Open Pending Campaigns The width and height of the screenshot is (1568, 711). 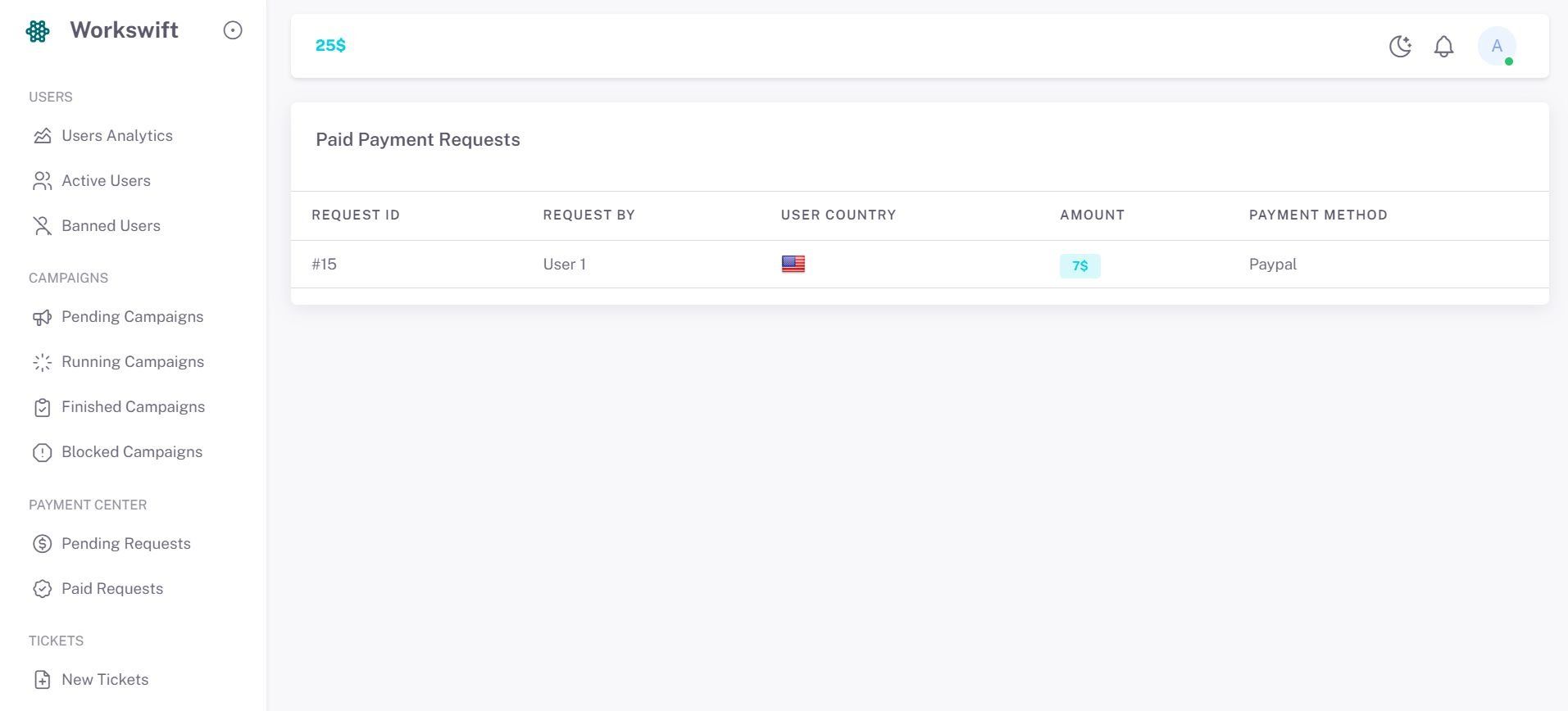[132, 317]
